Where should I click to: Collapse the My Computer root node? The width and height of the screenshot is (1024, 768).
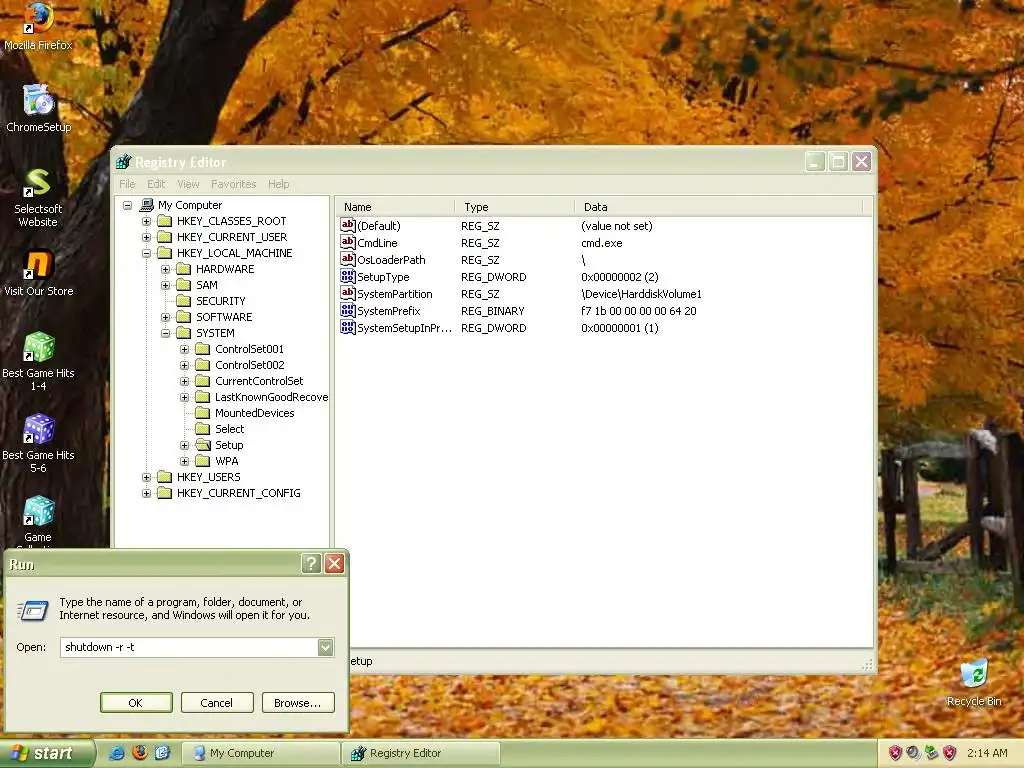tap(127, 205)
